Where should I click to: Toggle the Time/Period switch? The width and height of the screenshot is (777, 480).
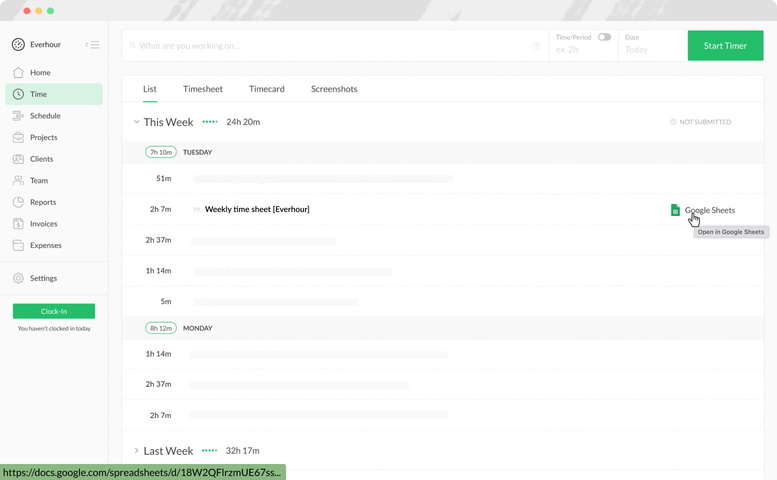point(604,37)
